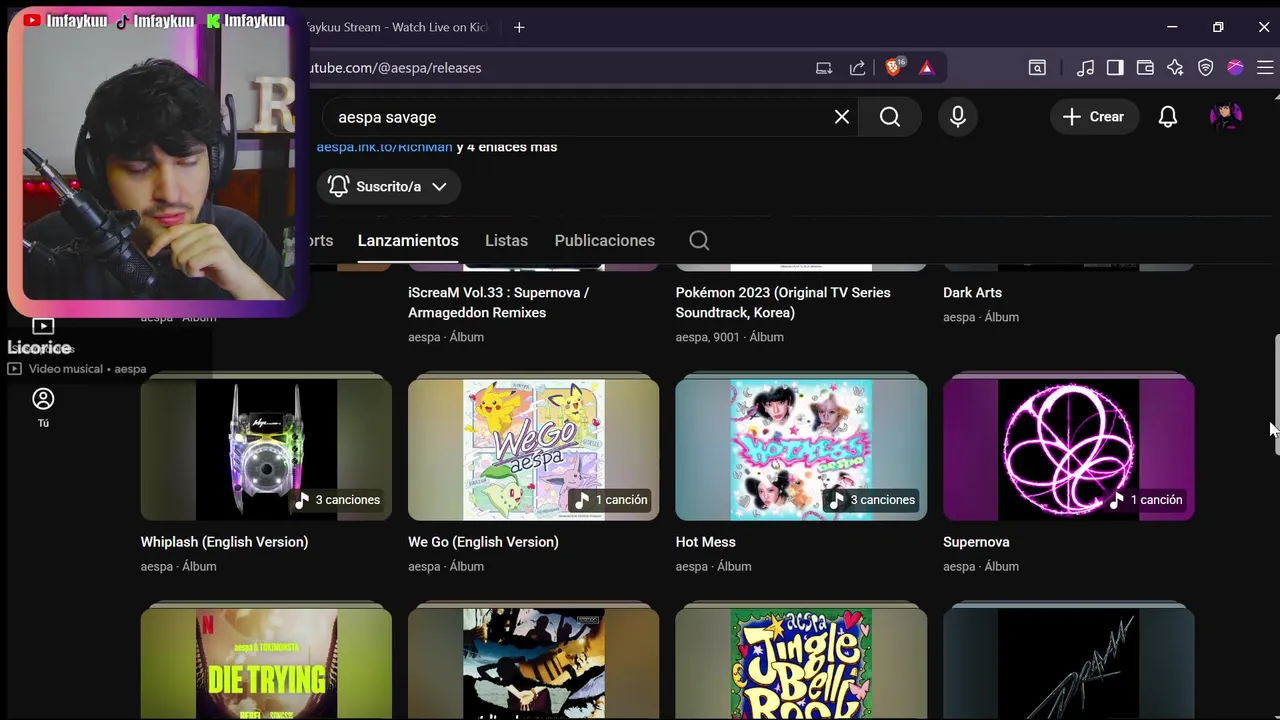Click '3 canciones' badge on Hot Mess thumbnail
The width and height of the screenshot is (1280, 720).
872,500
